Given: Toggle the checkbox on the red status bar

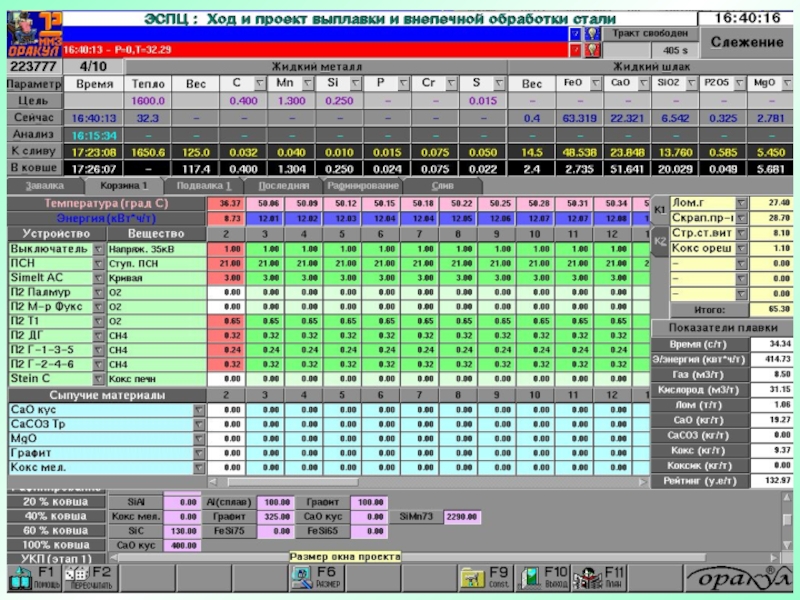Looking at the screenshot, I should pos(575,49).
